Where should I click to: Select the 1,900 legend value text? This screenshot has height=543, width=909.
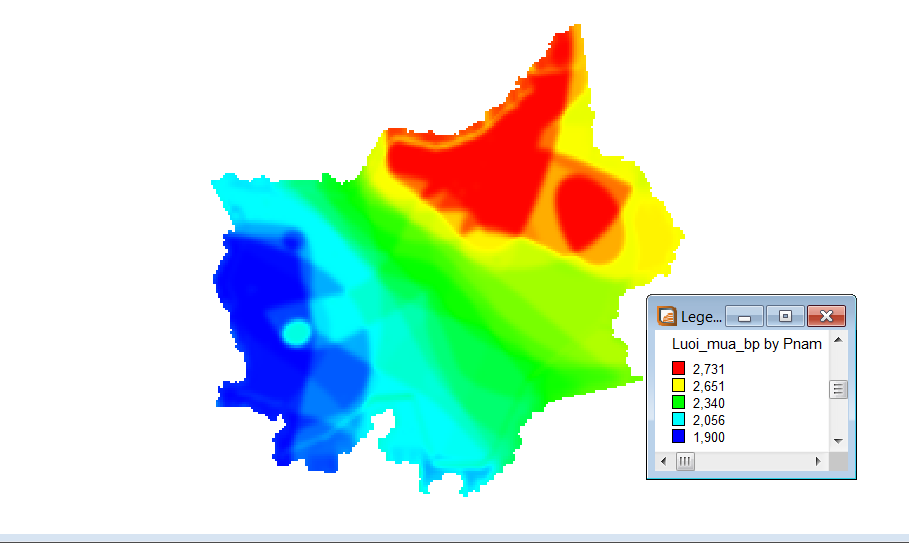pyautogui.click(x=708, y=437)
